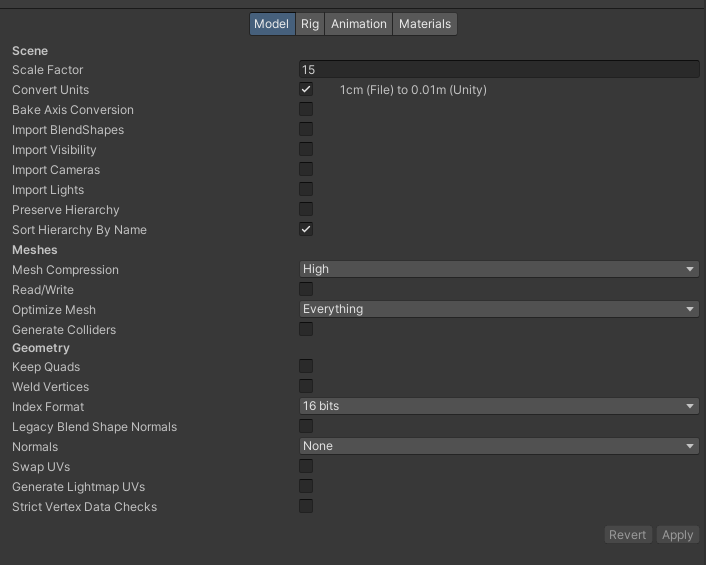706x565 pixels.
Task: Disable Sort Hierarchy By Name
Action: 306,230
